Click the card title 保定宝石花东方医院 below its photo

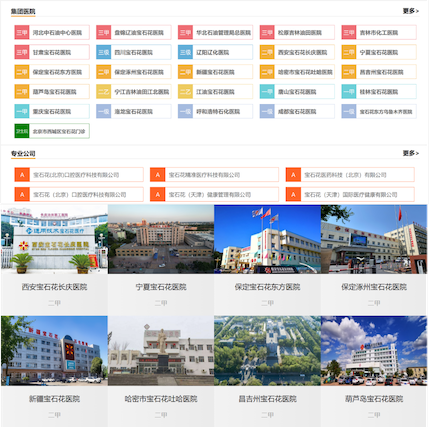(x=267, y=287)
